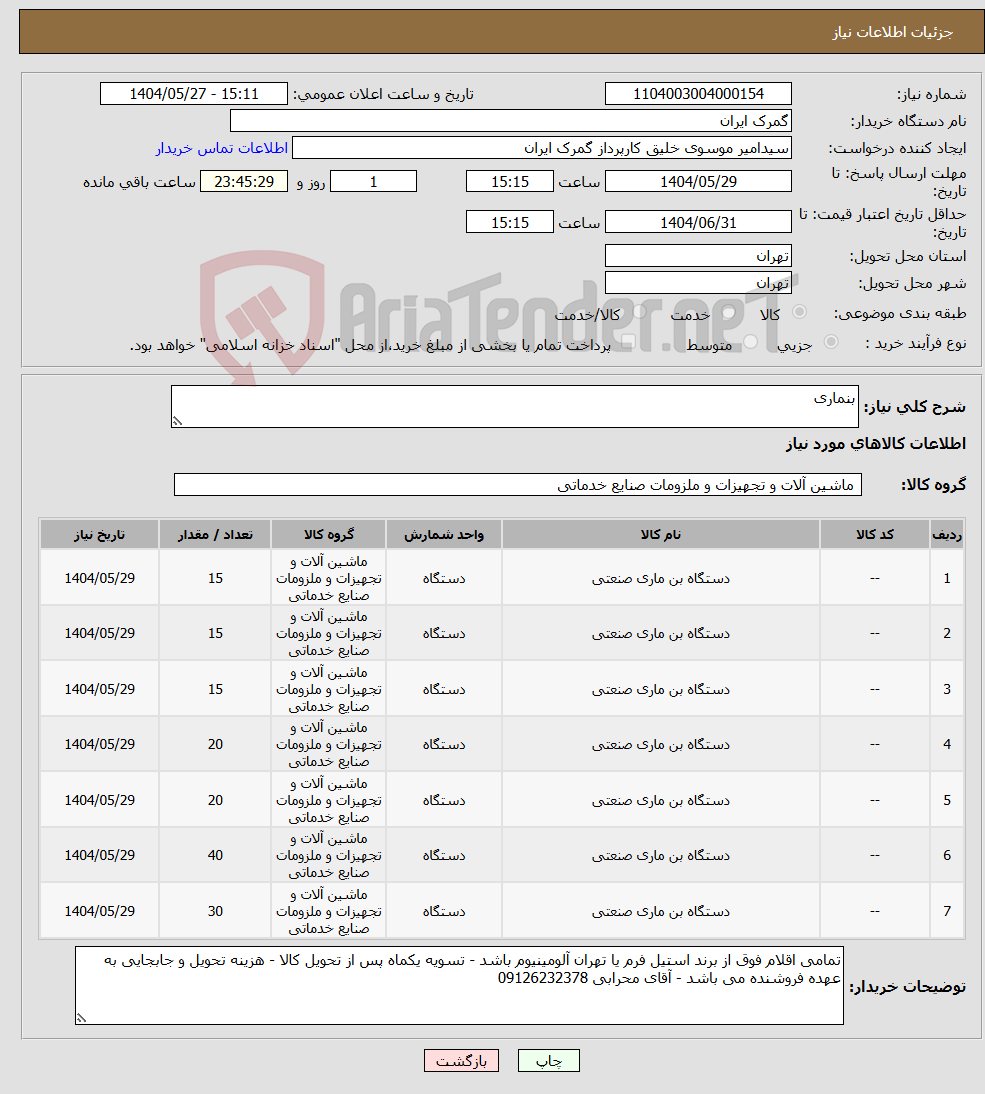
Task: Click quantity 30 in row 7
Action: [215, 911]
